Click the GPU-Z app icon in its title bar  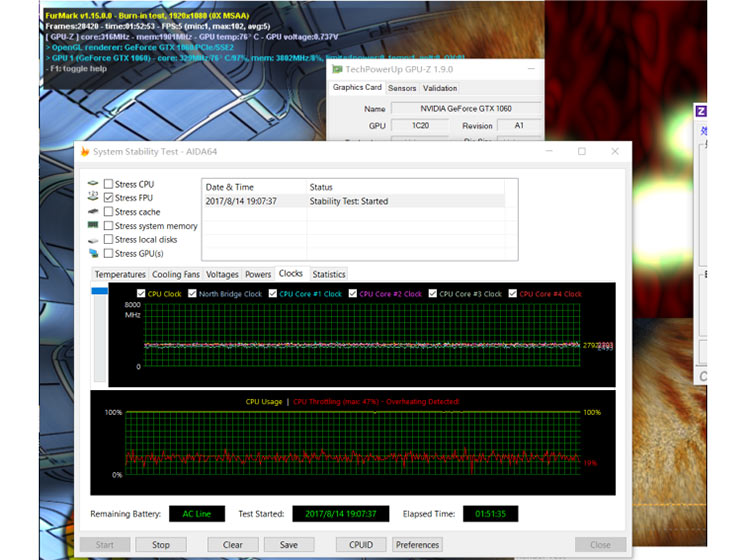(337, 69)
